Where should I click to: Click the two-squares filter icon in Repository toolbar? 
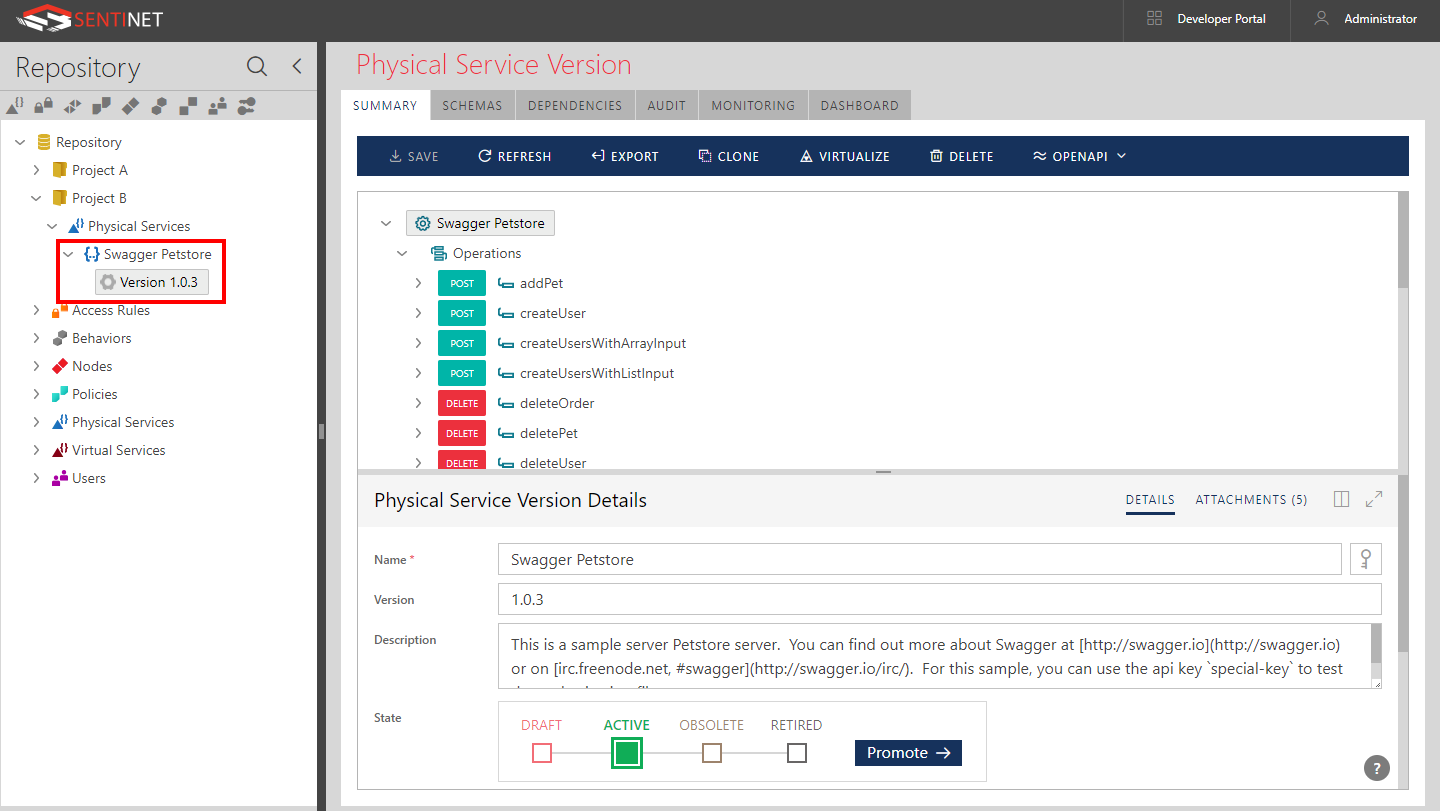tap(189, 104)
